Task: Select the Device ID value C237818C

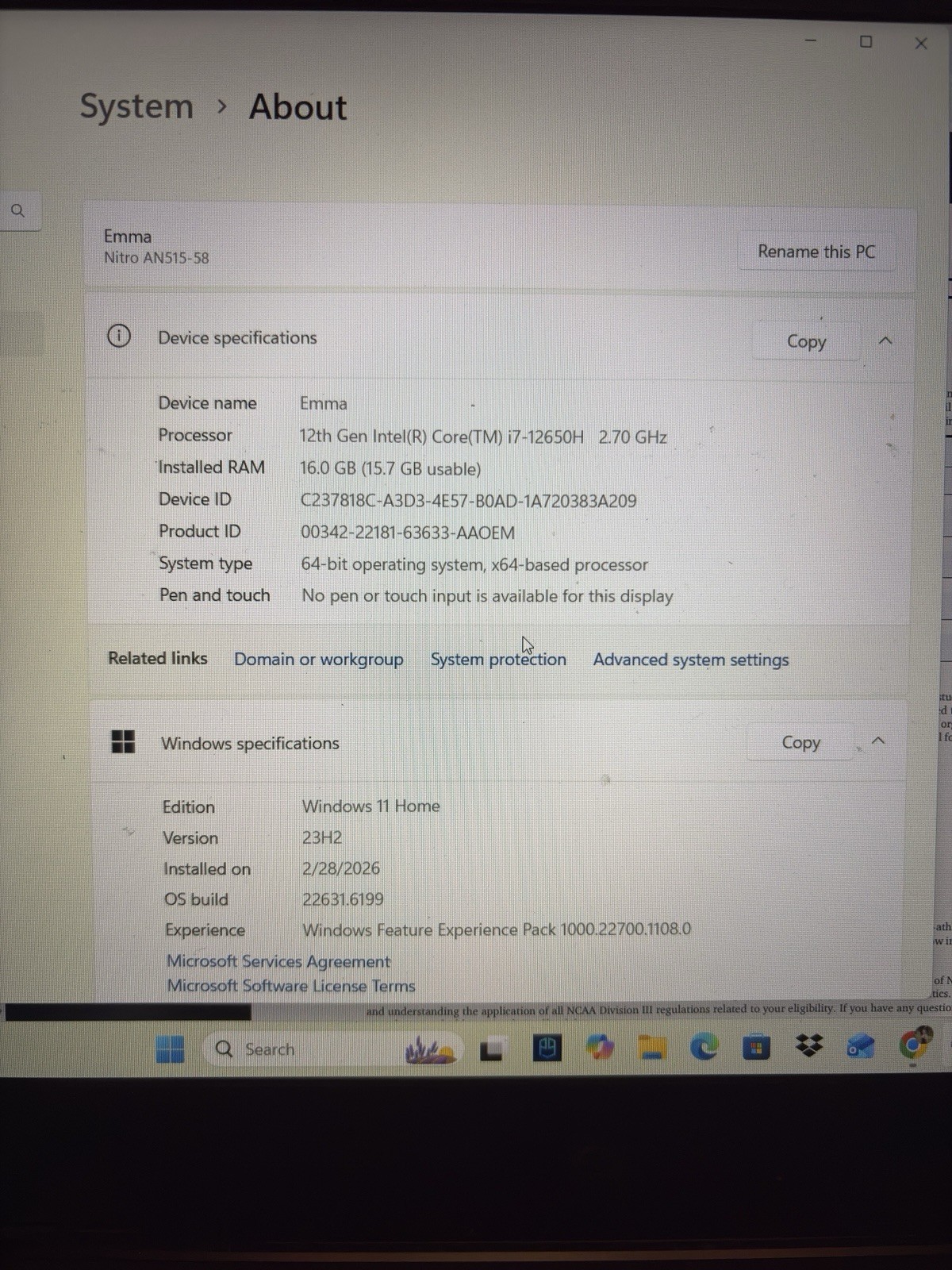Action: pyautogui.click(x=468, y=501)
